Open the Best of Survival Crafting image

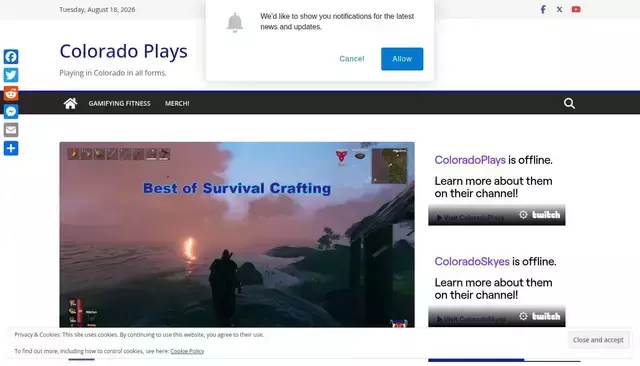point(237,235)
